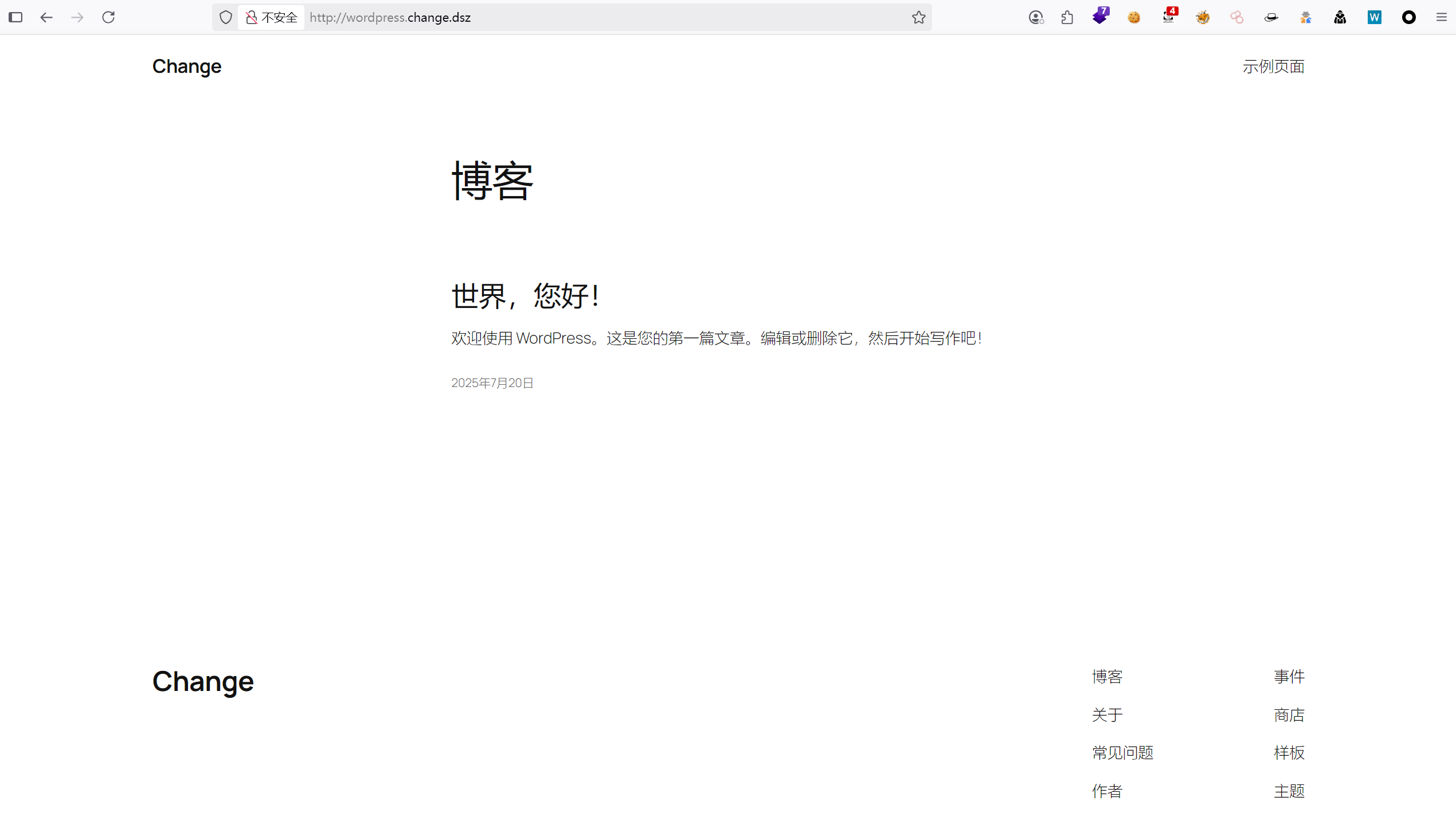Open the 示例页面 navigation menu item
Viewport: 1456px width, 824px height.
1273,67
